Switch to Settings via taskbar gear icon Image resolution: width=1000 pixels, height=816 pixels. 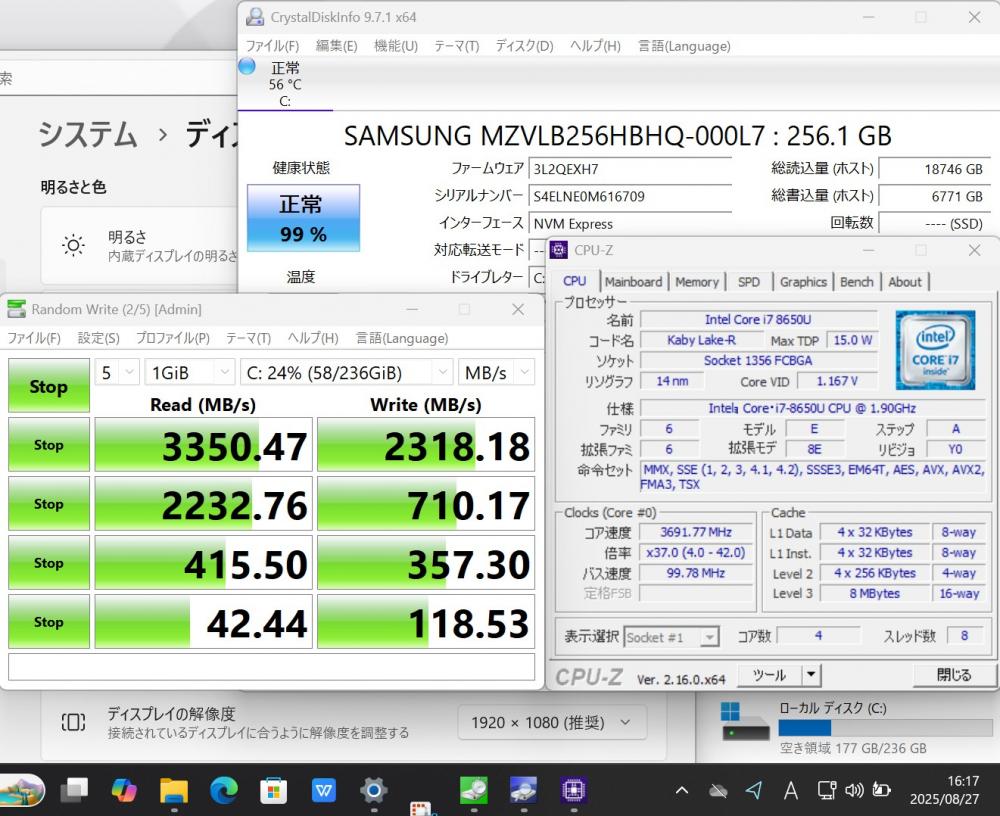pyautogui.click(x=374, y=790)
